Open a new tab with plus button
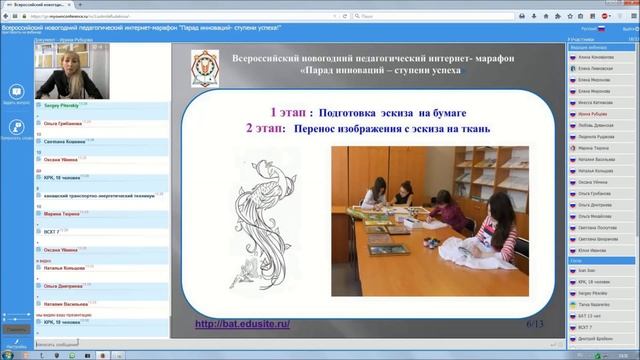The width and height of the screenshot is (640, 360). (80, 4)
